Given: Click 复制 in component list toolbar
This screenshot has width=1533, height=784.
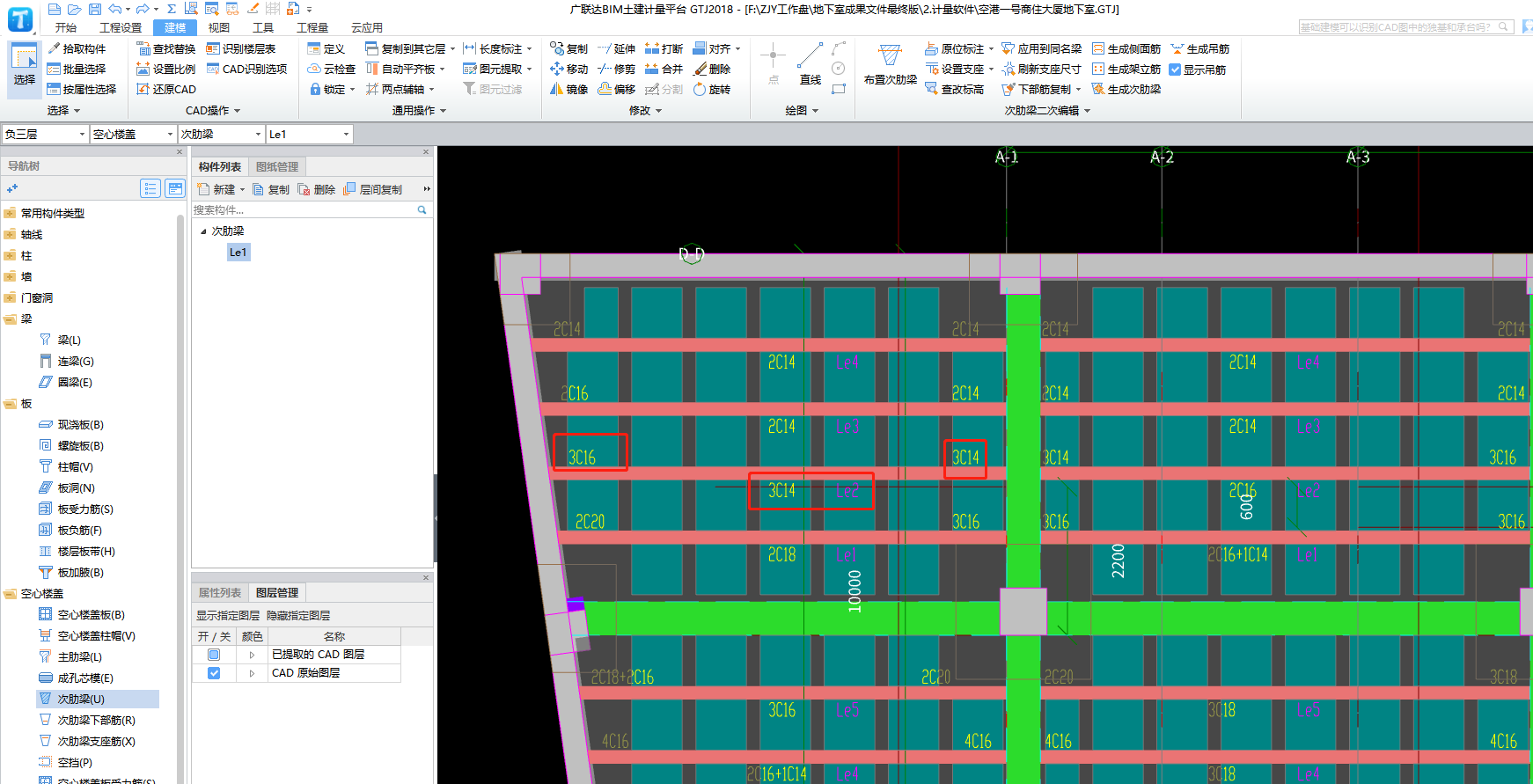Looking at the screenshot, I should pos(271,189).
